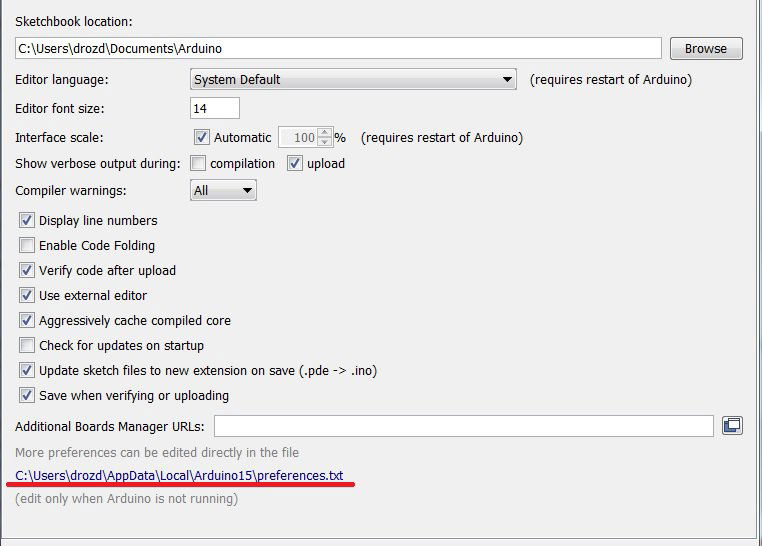The width and height of the screenshot is (762, 546).
Task: Click the 'Sketchbook location:' label
Action: click(74, 21)
